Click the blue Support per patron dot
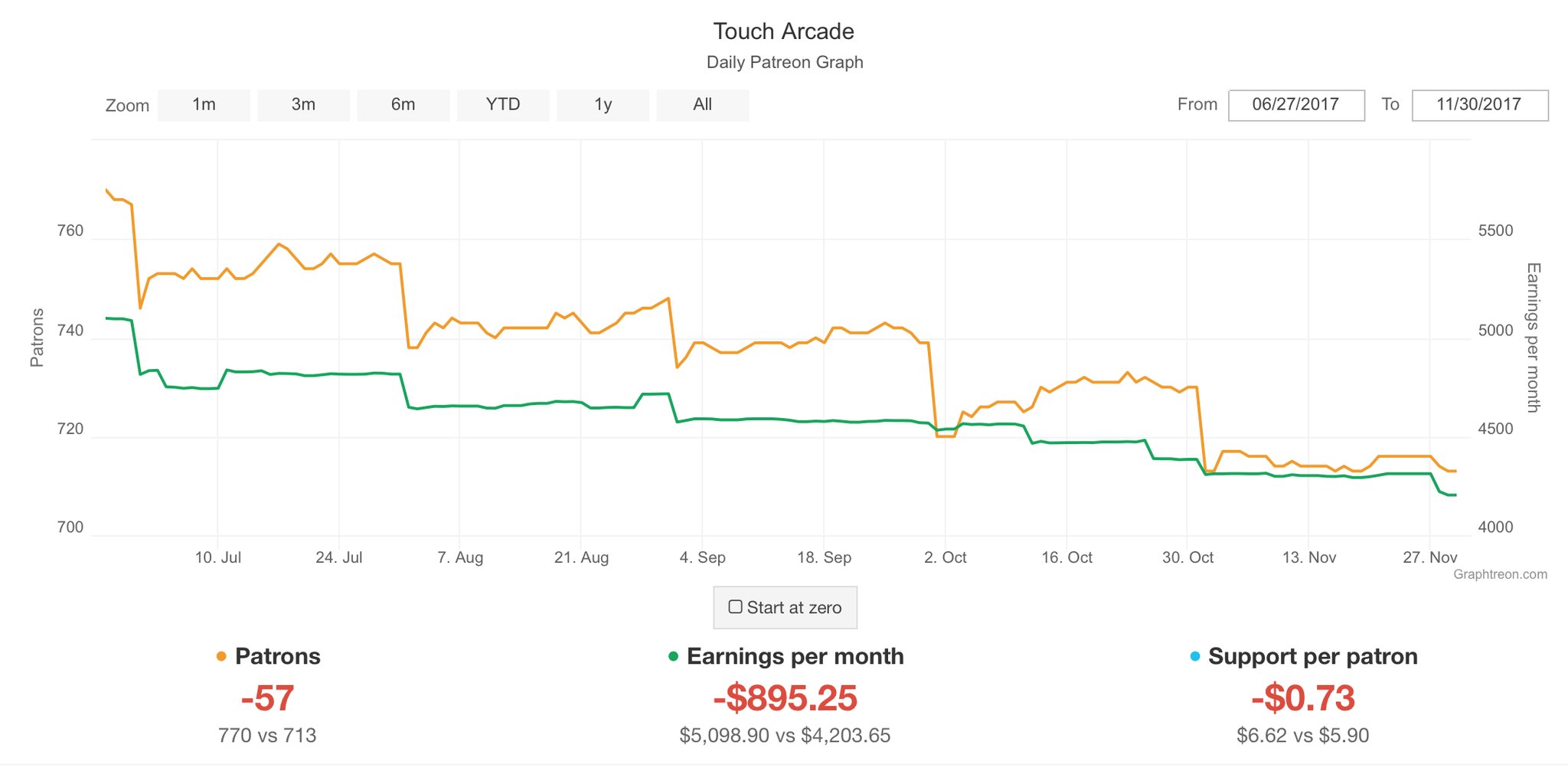Viewport: 1568px width, 774px height. pos(1195,656)
